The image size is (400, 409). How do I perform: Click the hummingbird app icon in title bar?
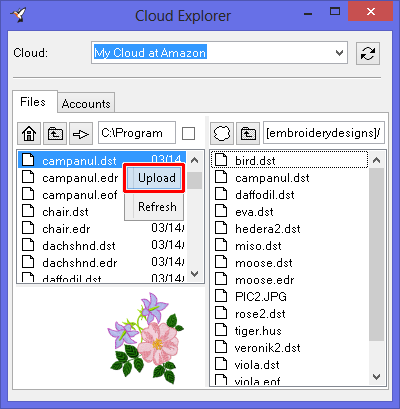pyautogui.click(x=18, y=15)
